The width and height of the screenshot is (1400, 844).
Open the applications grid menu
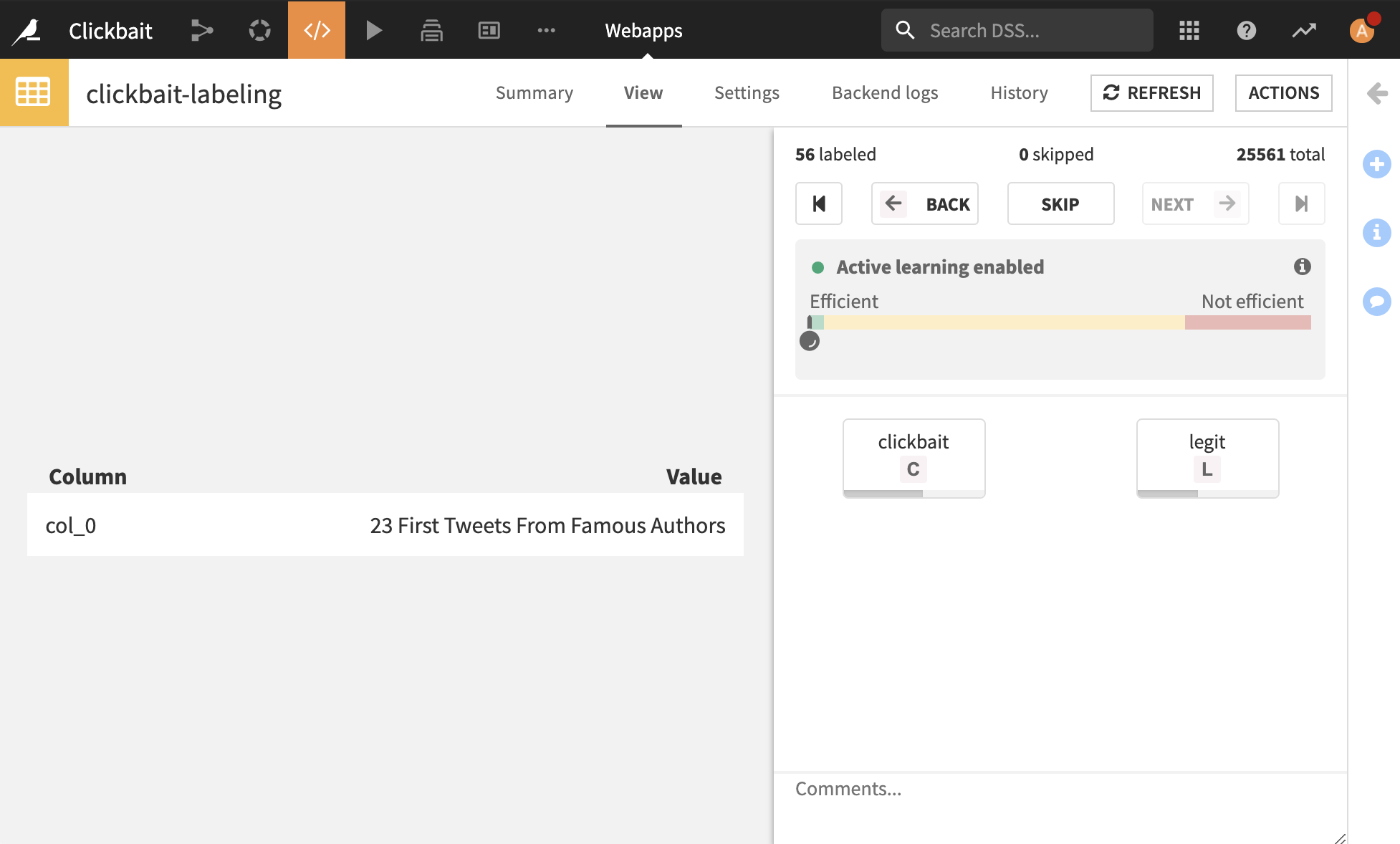(1189, 30)
